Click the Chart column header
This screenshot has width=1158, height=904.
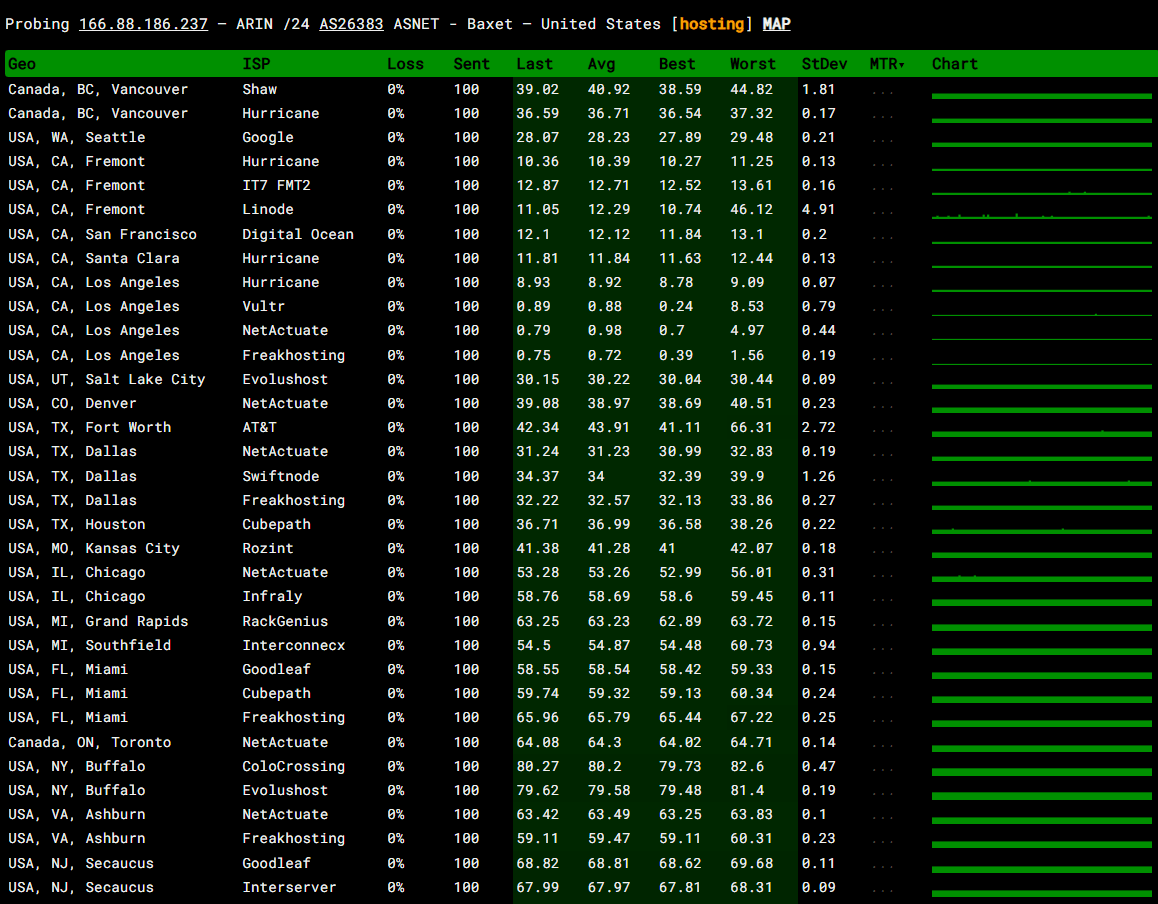click(954, 64)
